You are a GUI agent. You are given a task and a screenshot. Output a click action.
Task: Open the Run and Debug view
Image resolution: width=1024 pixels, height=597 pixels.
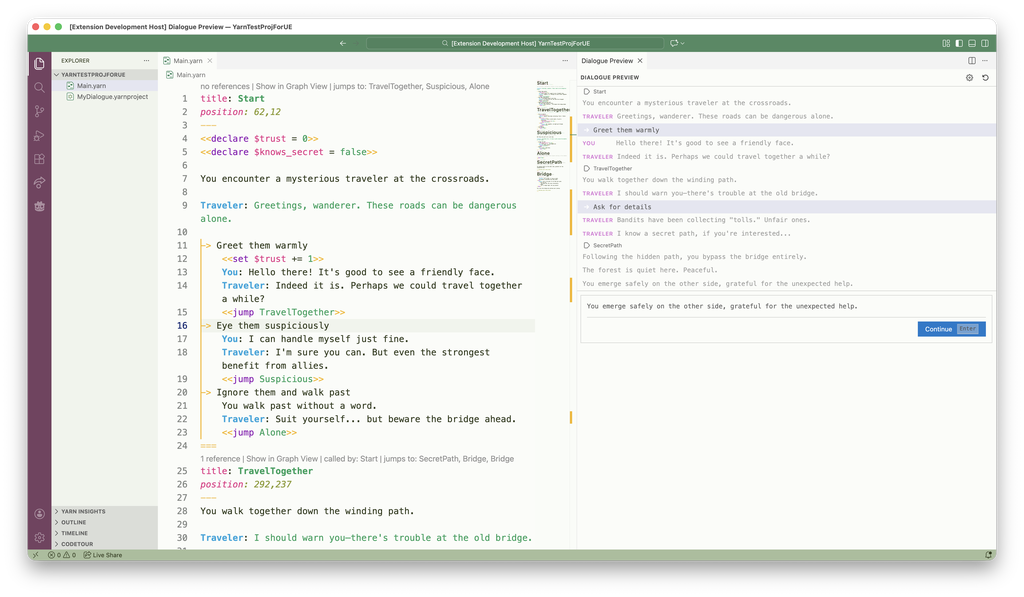click(38, 134)
